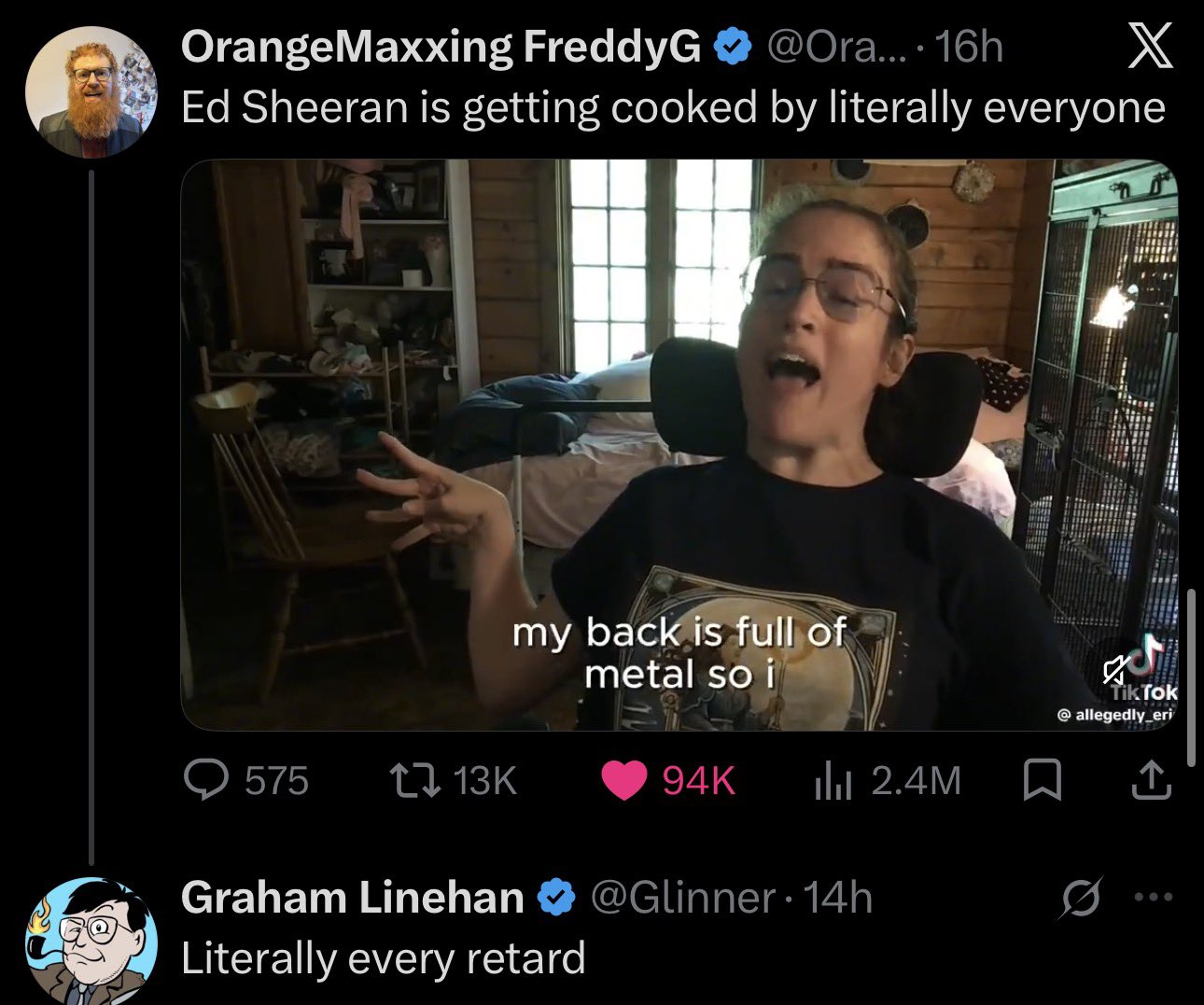This screenshot has width=1204, height=1005.
Task: Click the X logo beside the 16h timestamp
Action: pyautogui.click(x=1149, y=47)
